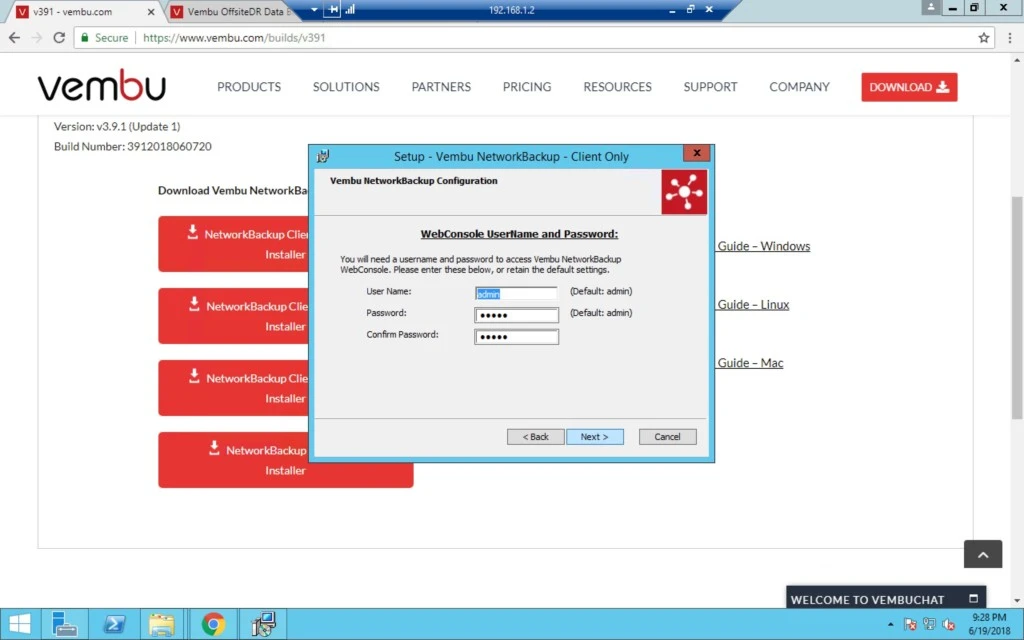Open File Explorer from the taskbar
The image size is (1024, 640).
[162, 624]
